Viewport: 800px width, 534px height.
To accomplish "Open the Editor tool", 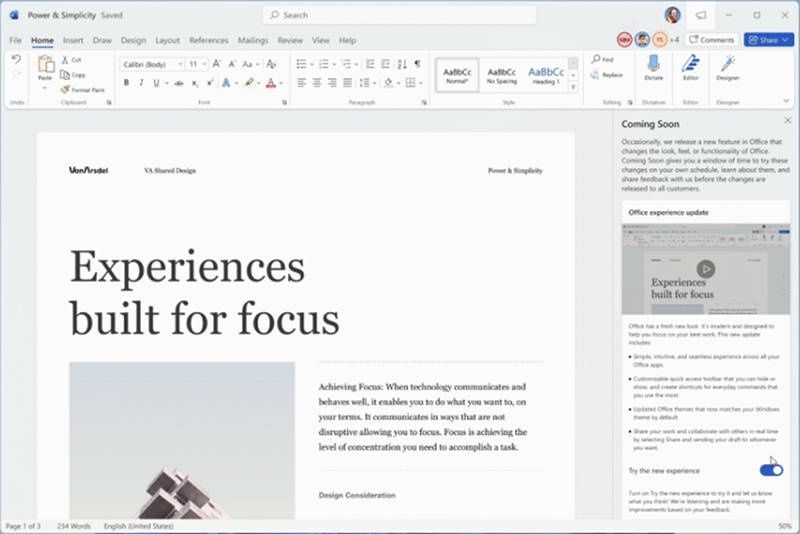I will coord(690,67).
